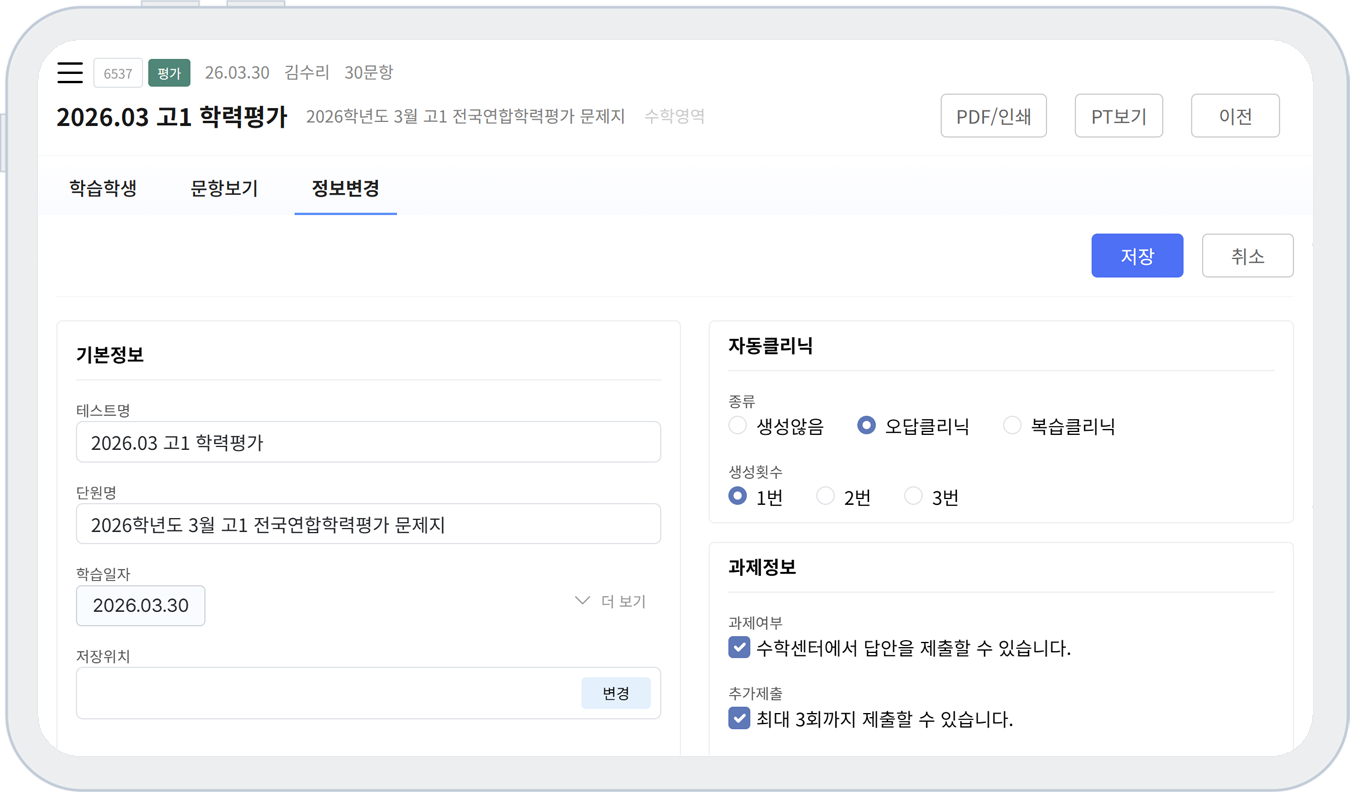Viewport: 1350px width, 792px height.
Task: Click the 정보변경 tab
Action: [x=345, y=188]
